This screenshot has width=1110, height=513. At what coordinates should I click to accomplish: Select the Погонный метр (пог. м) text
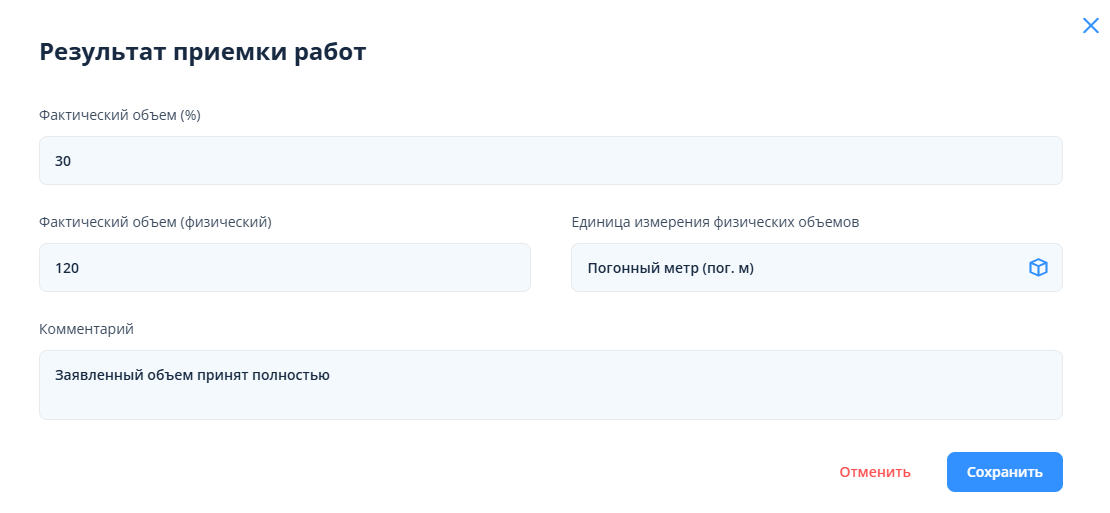(670, 268)
